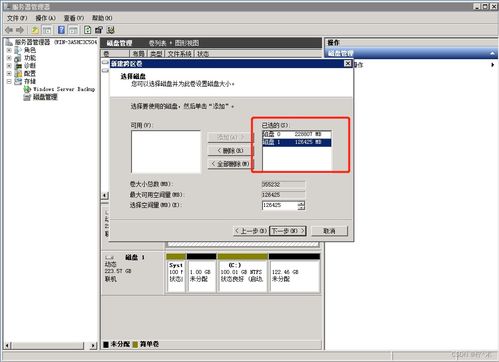Collapse the 存储 tree node

click(9, 81)
